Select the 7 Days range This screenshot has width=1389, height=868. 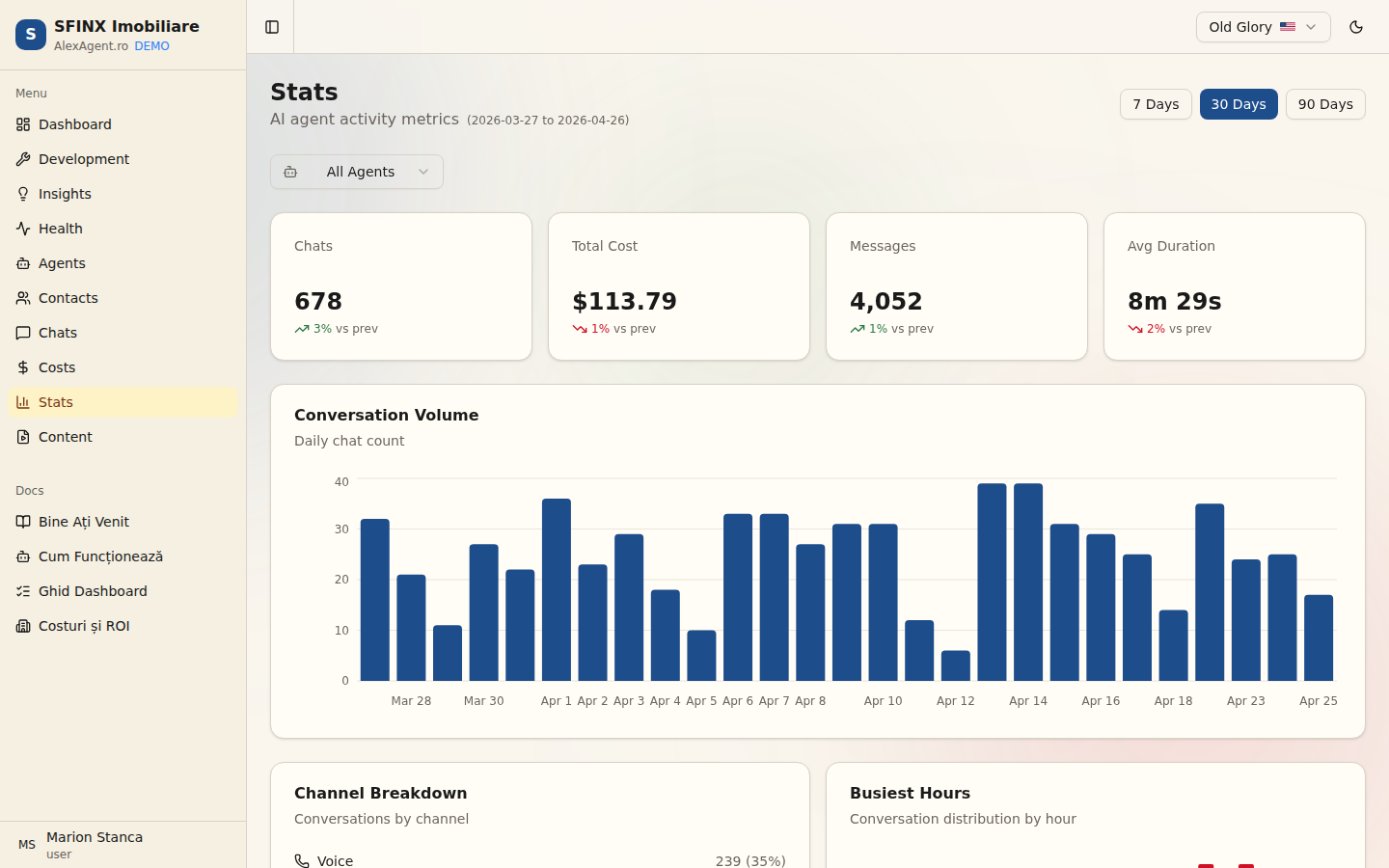(x=1156, y=104)
